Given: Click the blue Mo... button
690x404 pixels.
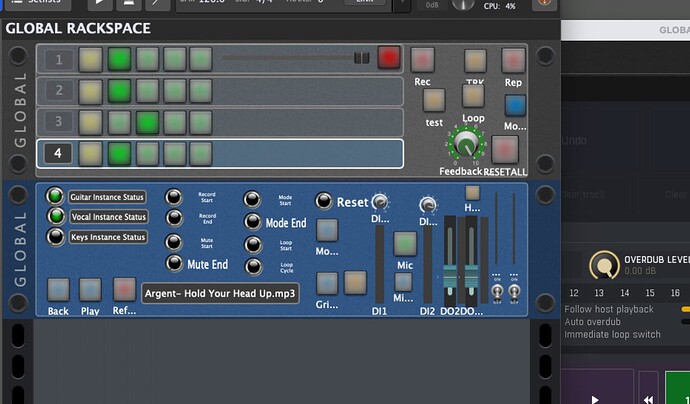Looking at the screenshot, I should click(515, 106).
